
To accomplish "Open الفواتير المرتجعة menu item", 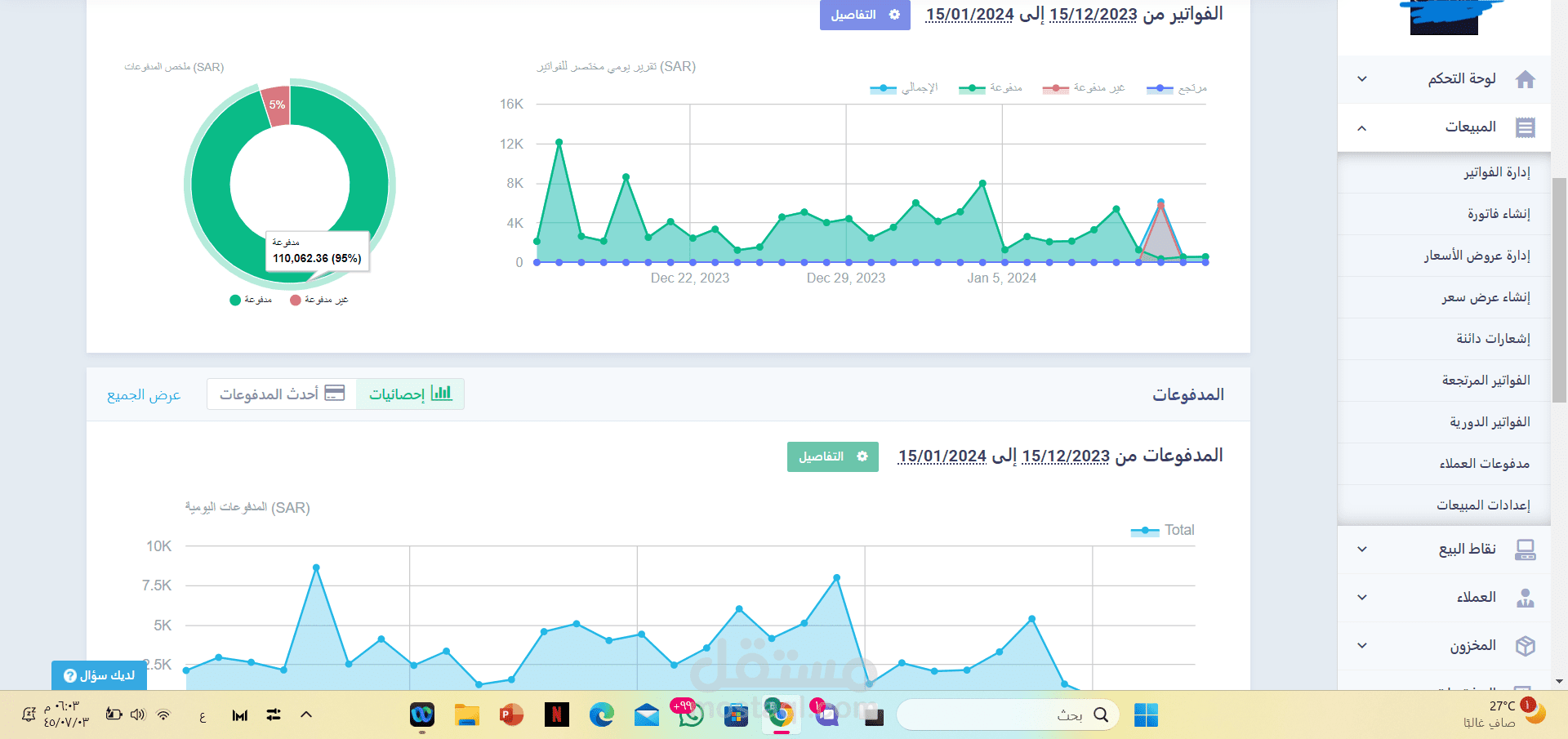I will (x=1444, y=381).
